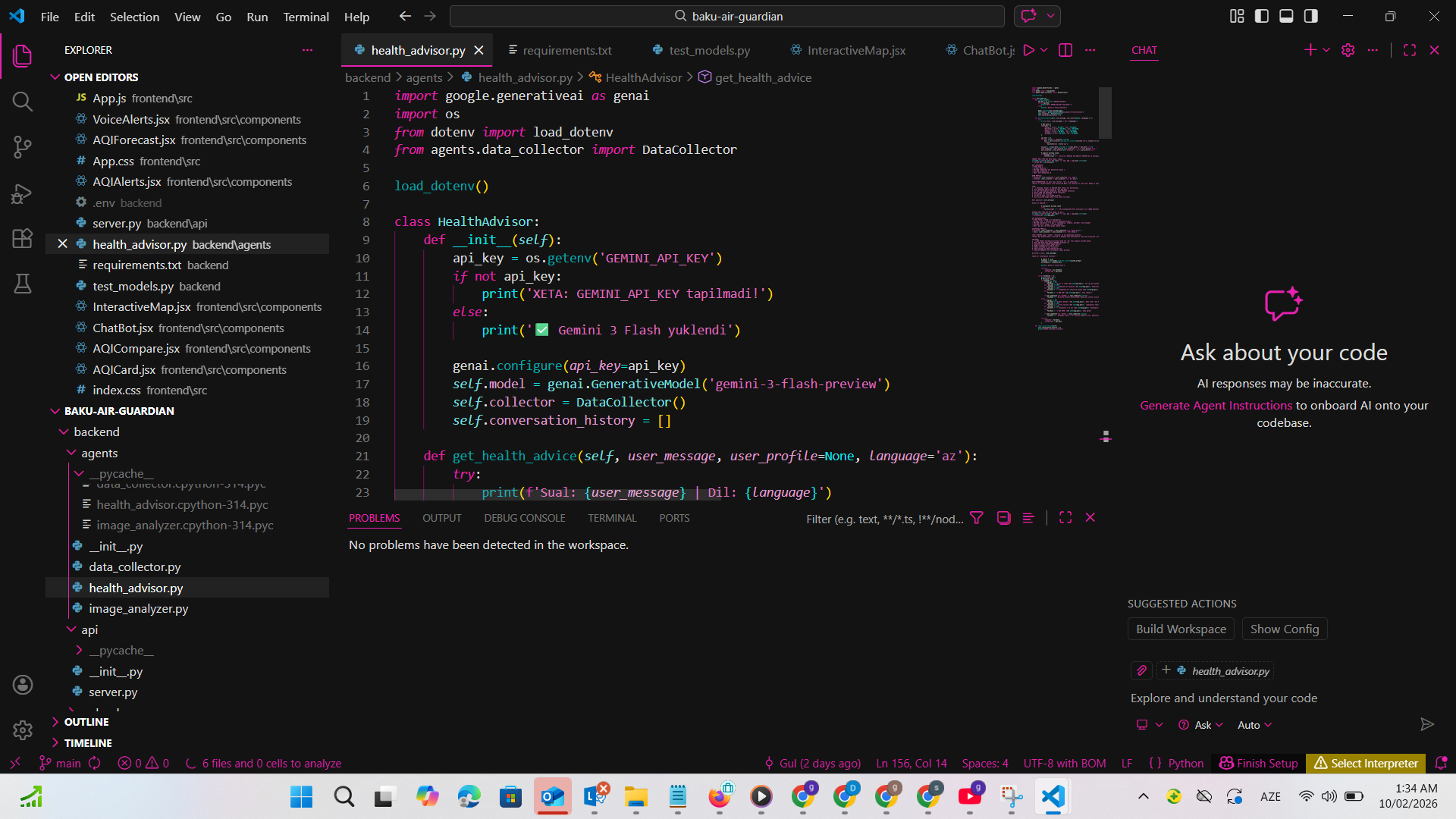Switch to the TERMINAL panel tab
The height and width of the screenshot is (819, 1456).
[611, 518]
